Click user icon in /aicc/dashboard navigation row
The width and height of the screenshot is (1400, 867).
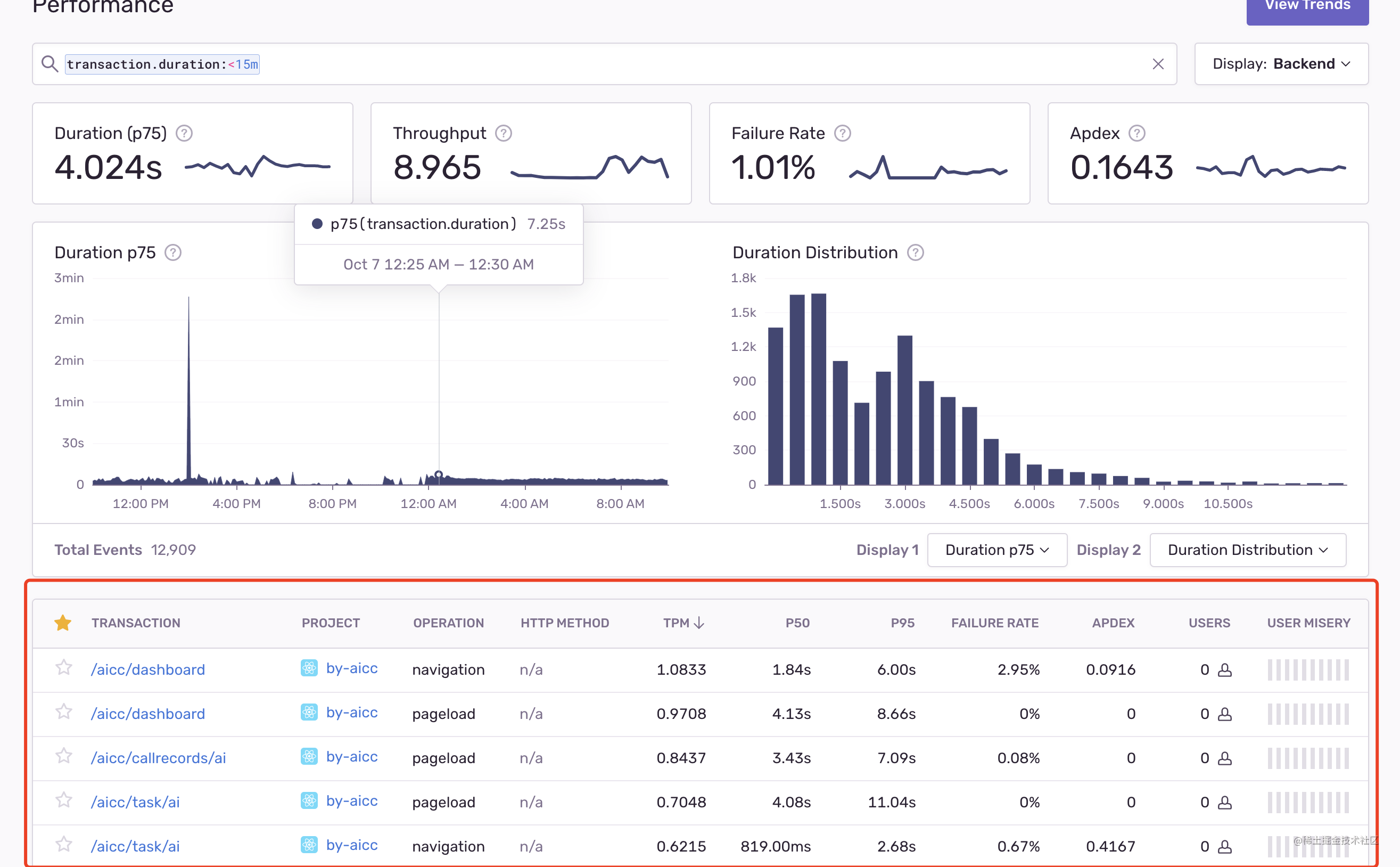(1225, 669)
